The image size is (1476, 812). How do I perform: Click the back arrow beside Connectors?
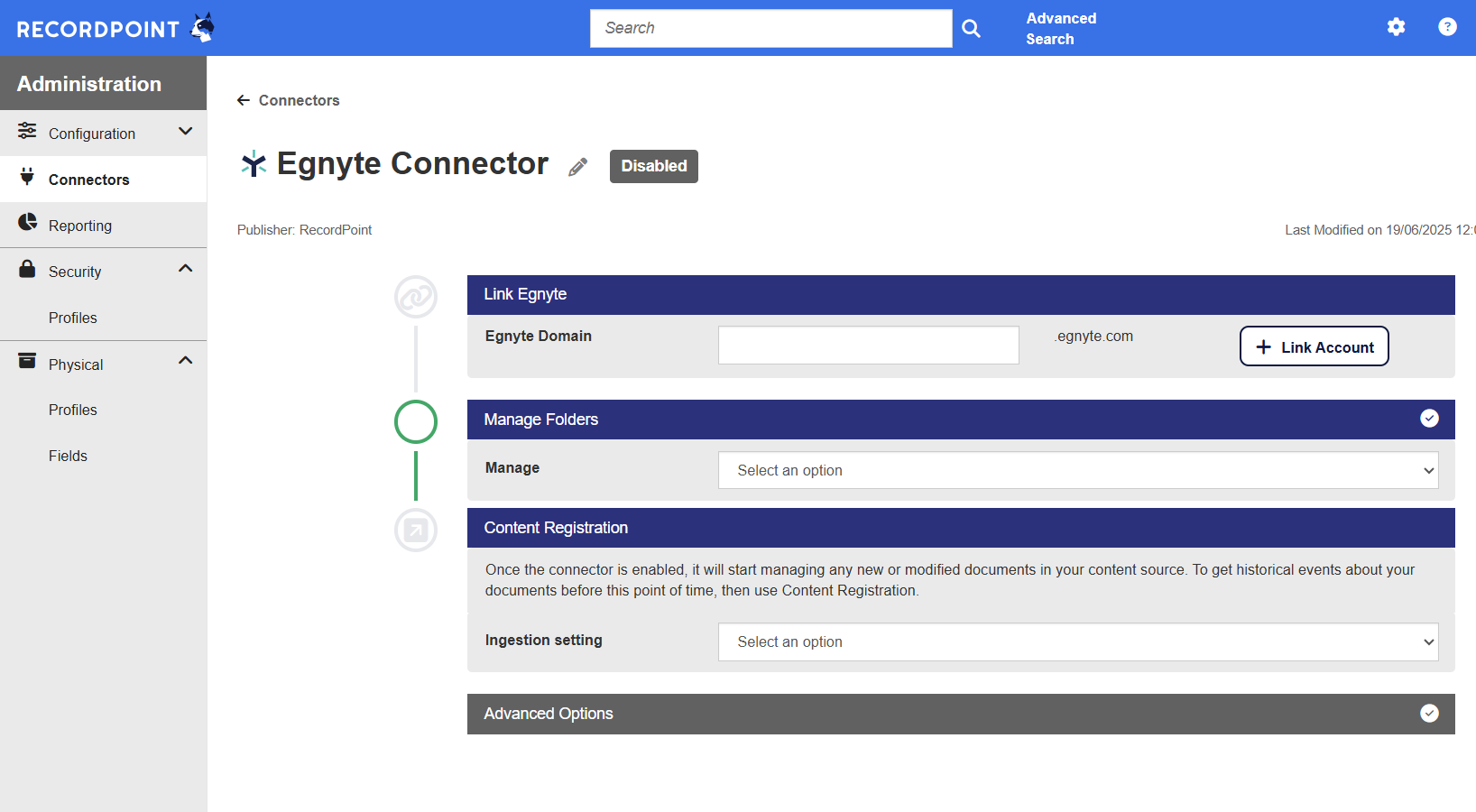[x=244, y=100]
